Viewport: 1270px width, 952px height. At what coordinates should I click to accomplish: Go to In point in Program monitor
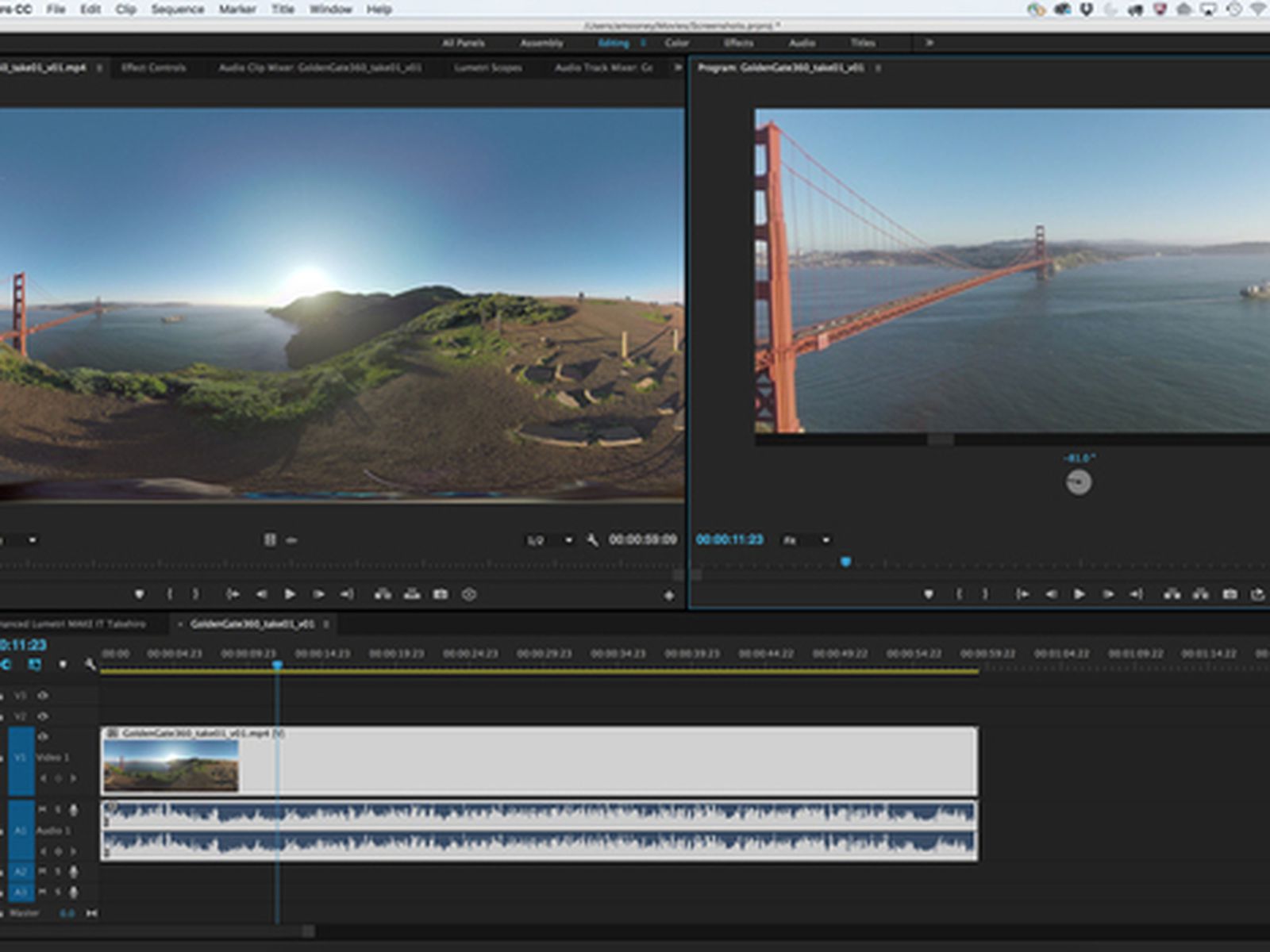pyautogui.click(x=1022, y=594)
